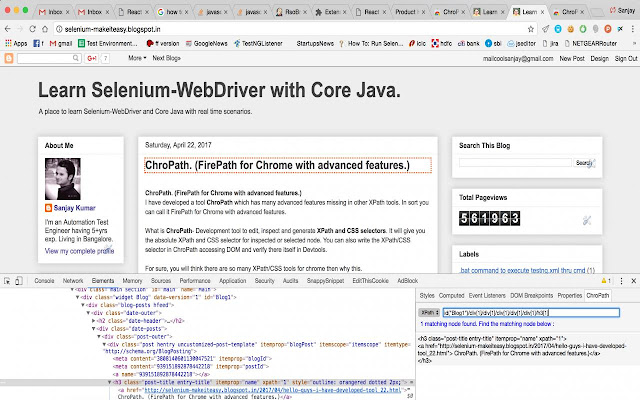Click the red-orange circular extension icon

(x=608, y=29)
